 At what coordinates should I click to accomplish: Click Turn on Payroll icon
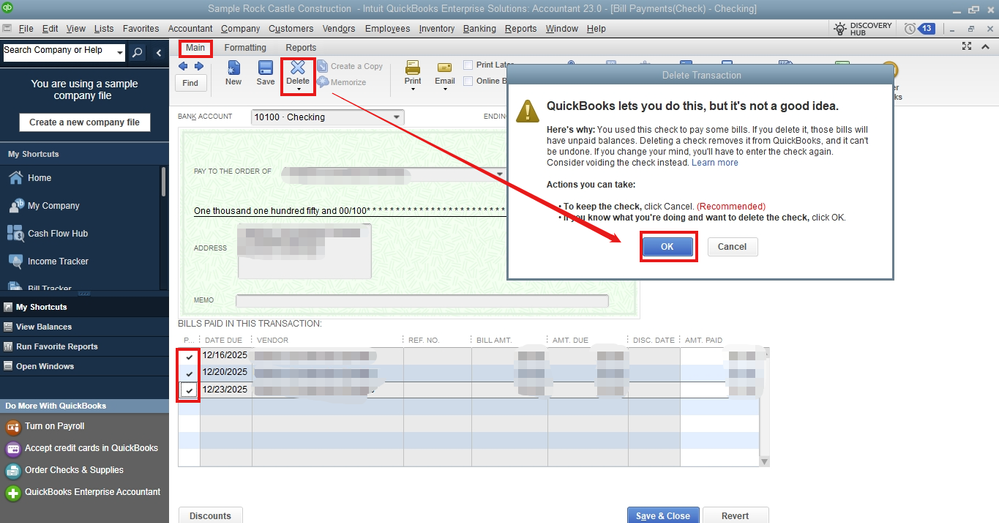pos(13,427)
